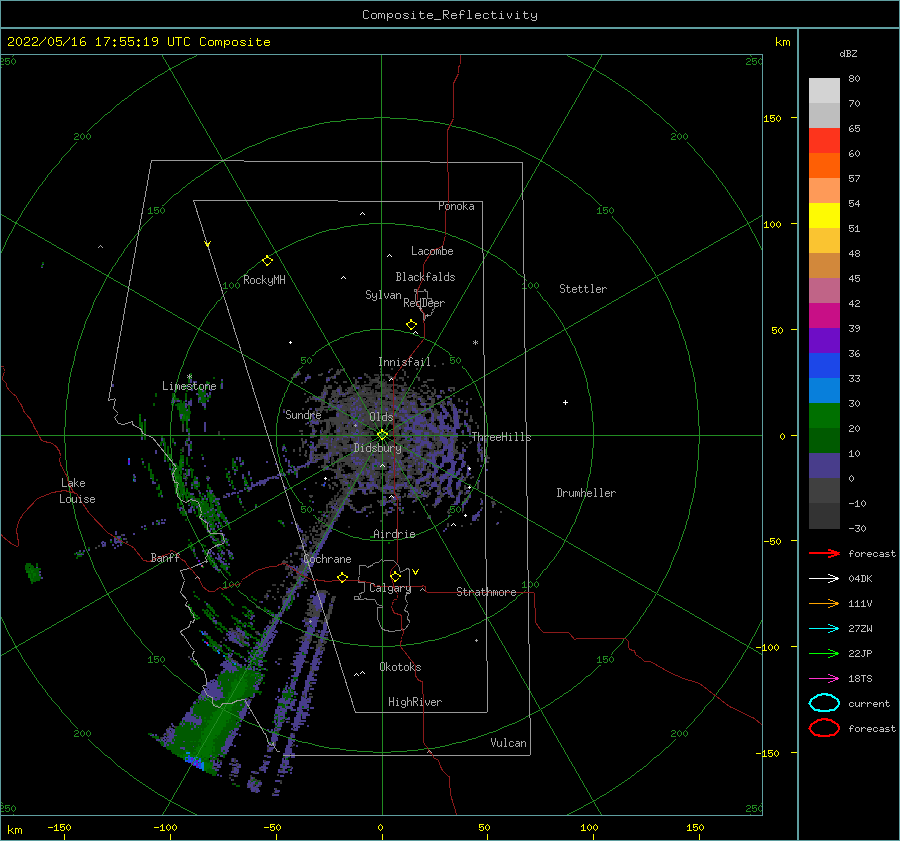The image size is (900, 841).
Task: Click the white 04DK arrow icon
Action: pyautogui.click(x=824, y=578)
